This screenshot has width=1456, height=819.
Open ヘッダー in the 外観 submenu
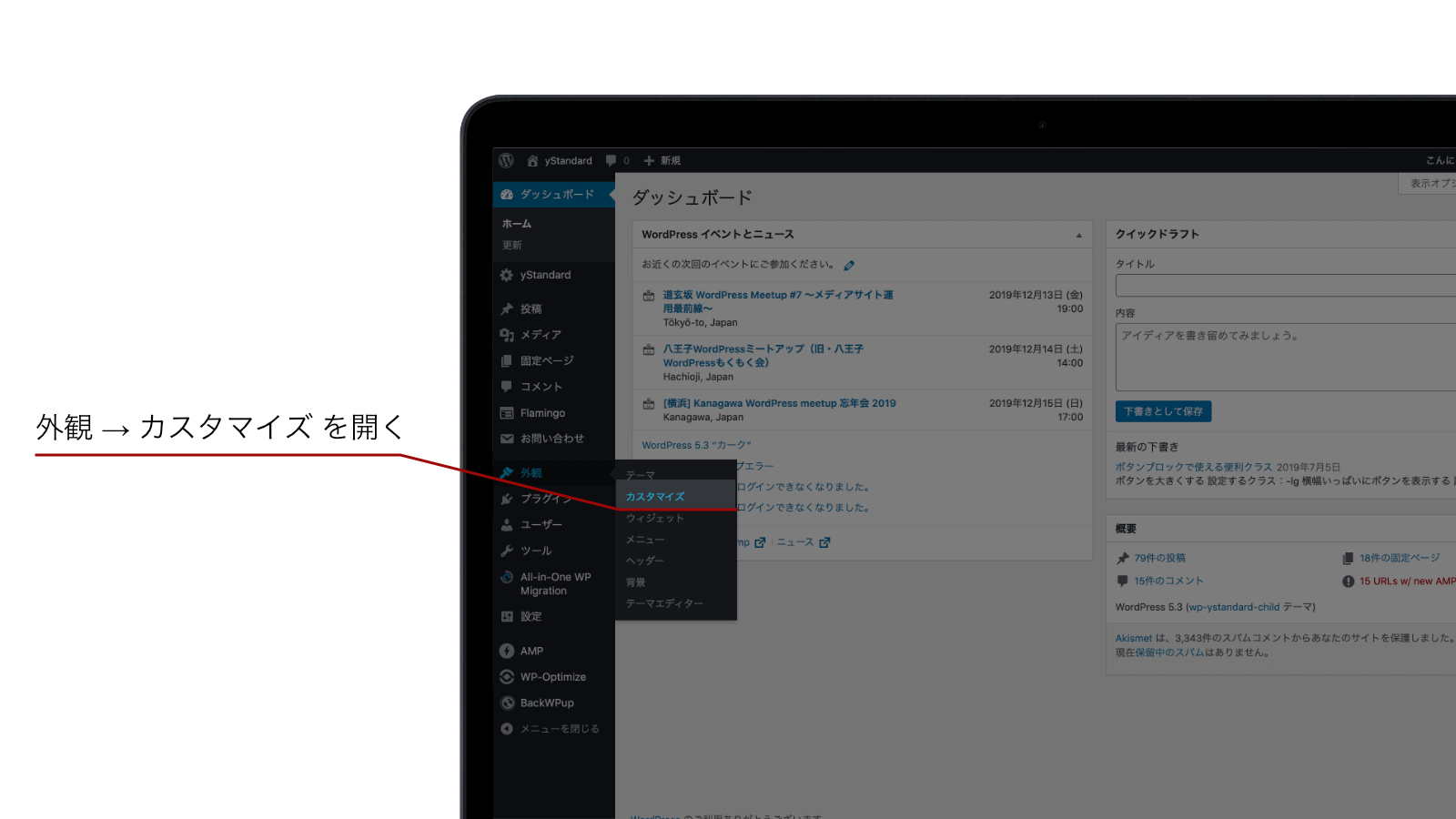(x=645, y=561)
